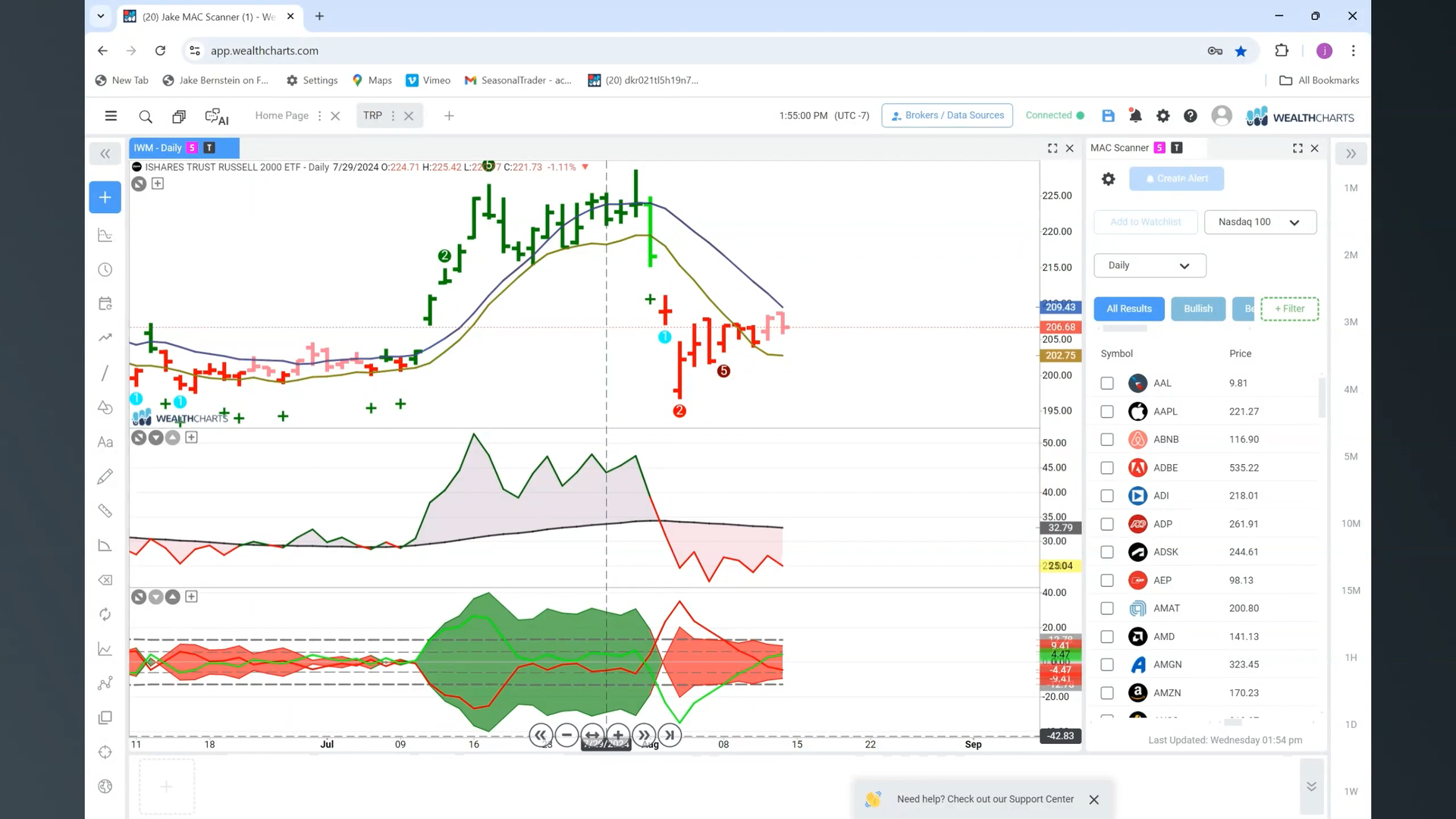The width and height of the screenshot is (1456, 819).
Task: Open the browser tab list dropdown
Action: 100,16
